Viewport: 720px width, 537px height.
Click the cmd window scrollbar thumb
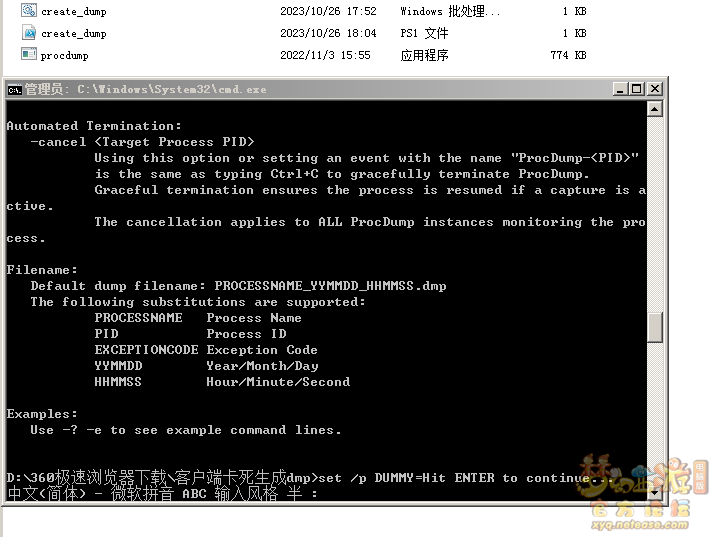pos(654,327)
